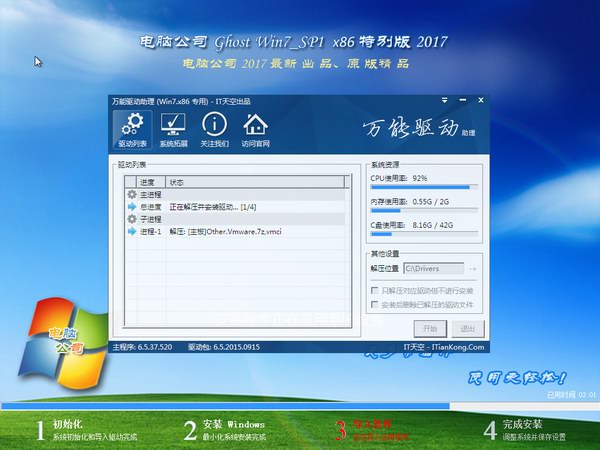The height and width of the screenshot is (450, 600).
Task: Click the IT天空 - ITianKong.Com link
Action: (444, 347)
